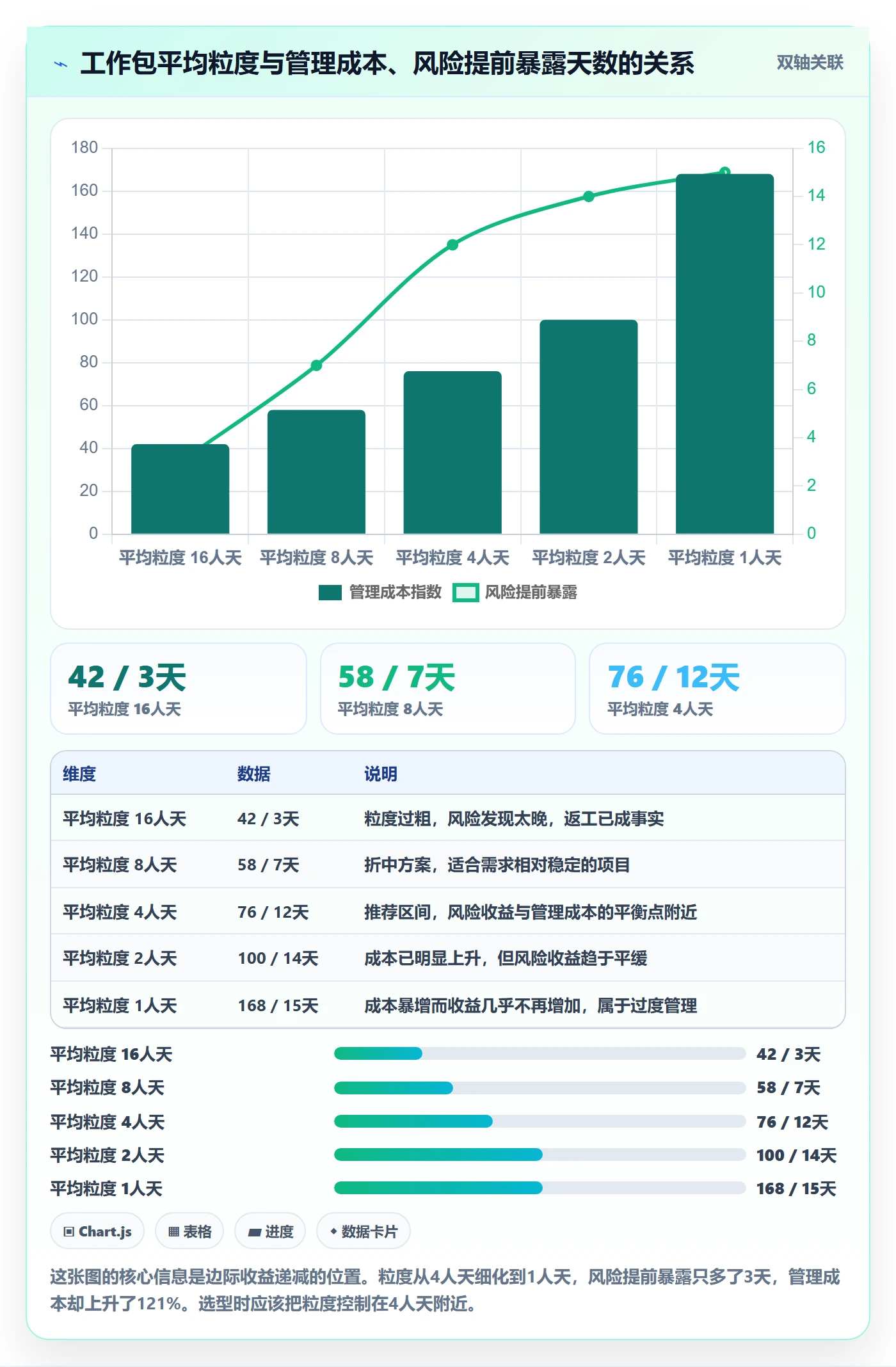Click the bar for 平均粒度 8人天
Screen dimensions: 896x1367
[316, 472]
